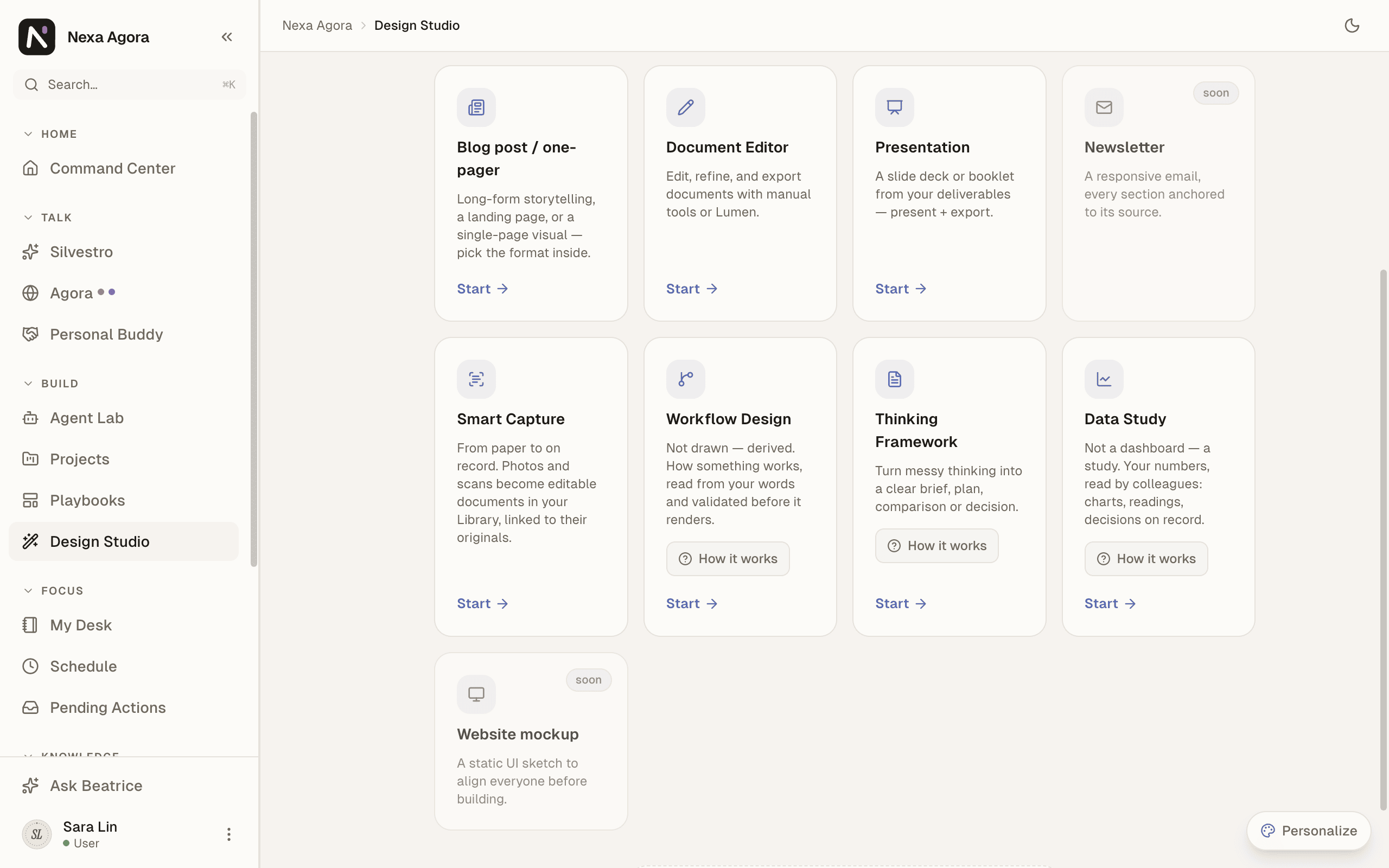Viewport: 1389px width, 868px height.
Task: Open How it works for Thinking Framework
Action: coord(936,546)
